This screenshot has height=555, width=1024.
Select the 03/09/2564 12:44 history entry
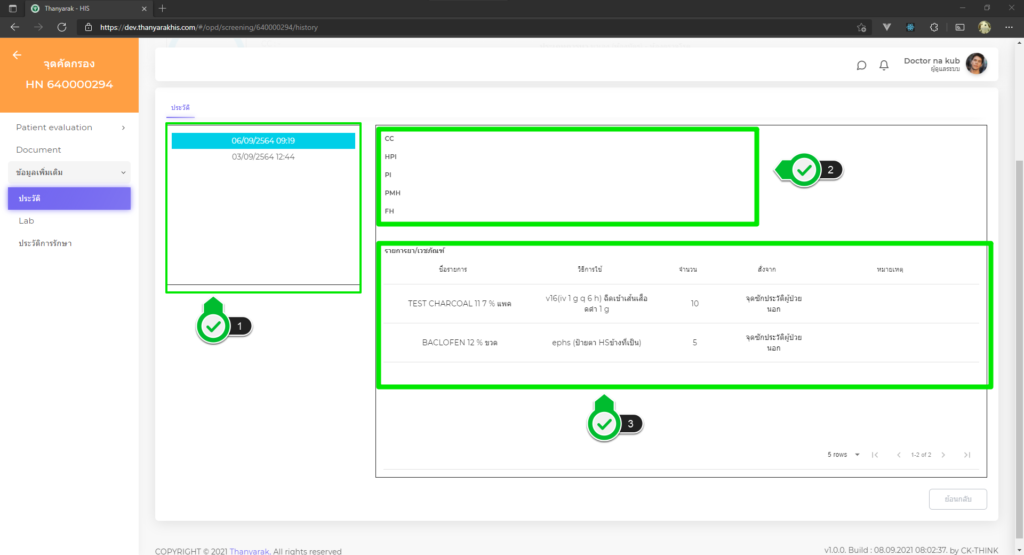(x=263, y=157)
